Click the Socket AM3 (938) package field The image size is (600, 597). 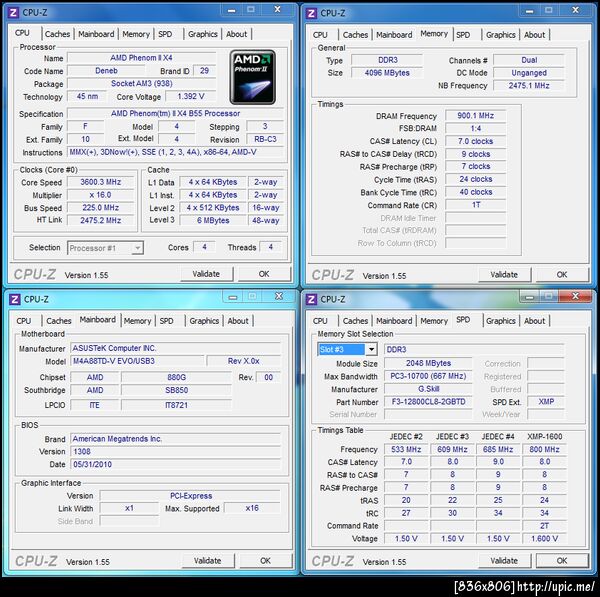click(x=142, y=83)
